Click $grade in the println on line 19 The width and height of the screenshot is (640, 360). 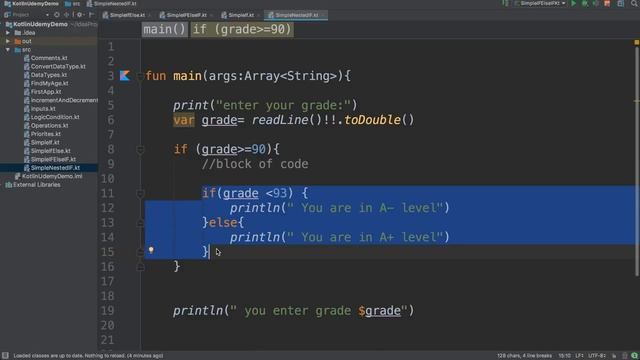tap(380, 311)
